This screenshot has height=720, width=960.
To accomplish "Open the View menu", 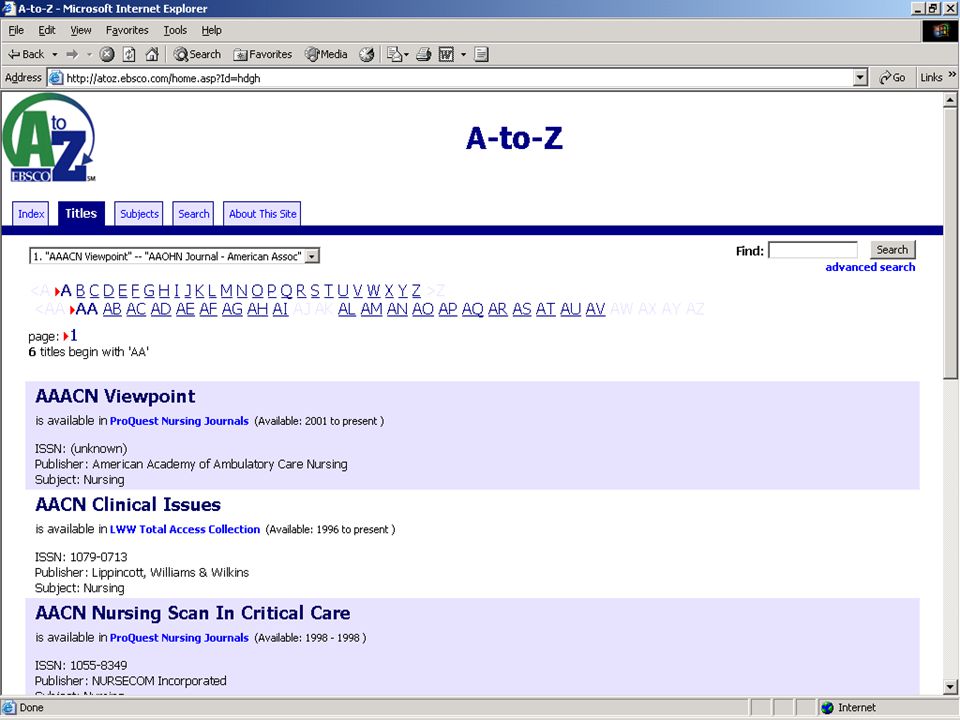I will tap(80, 30).
